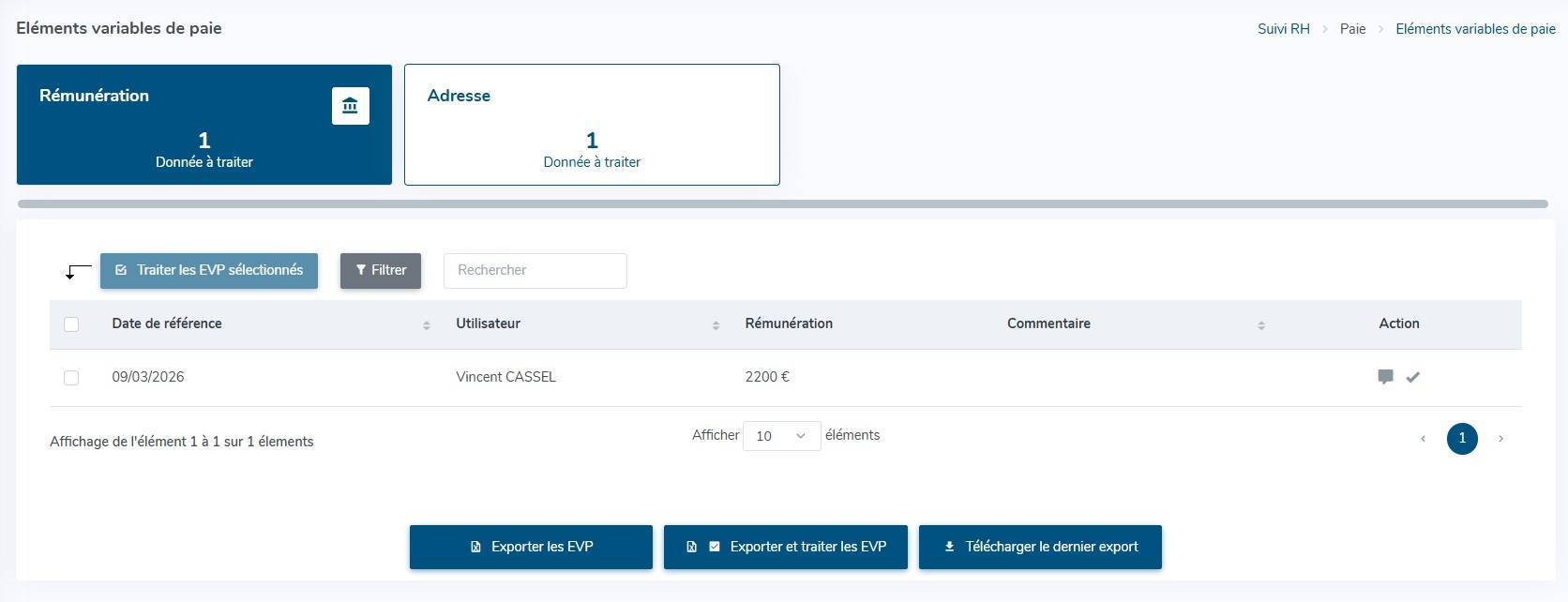Go to next page with right chevron

pos(1500,439)
